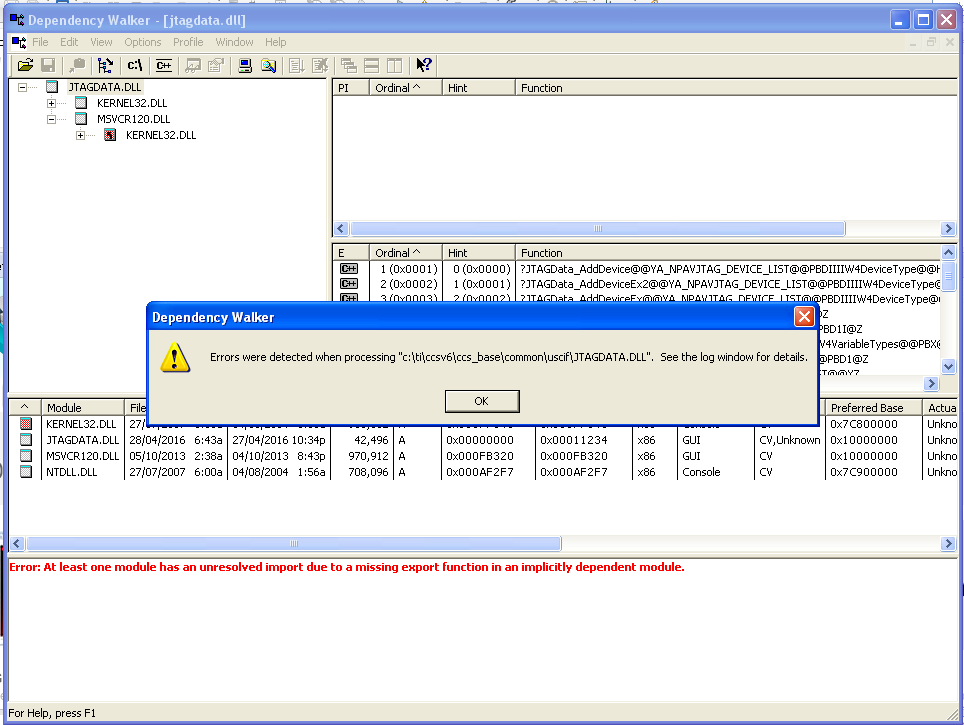Image resolution: width=964 pixels, height=725 pixels.
Task: Click the red error message in log pane
Action: (347, 567)
